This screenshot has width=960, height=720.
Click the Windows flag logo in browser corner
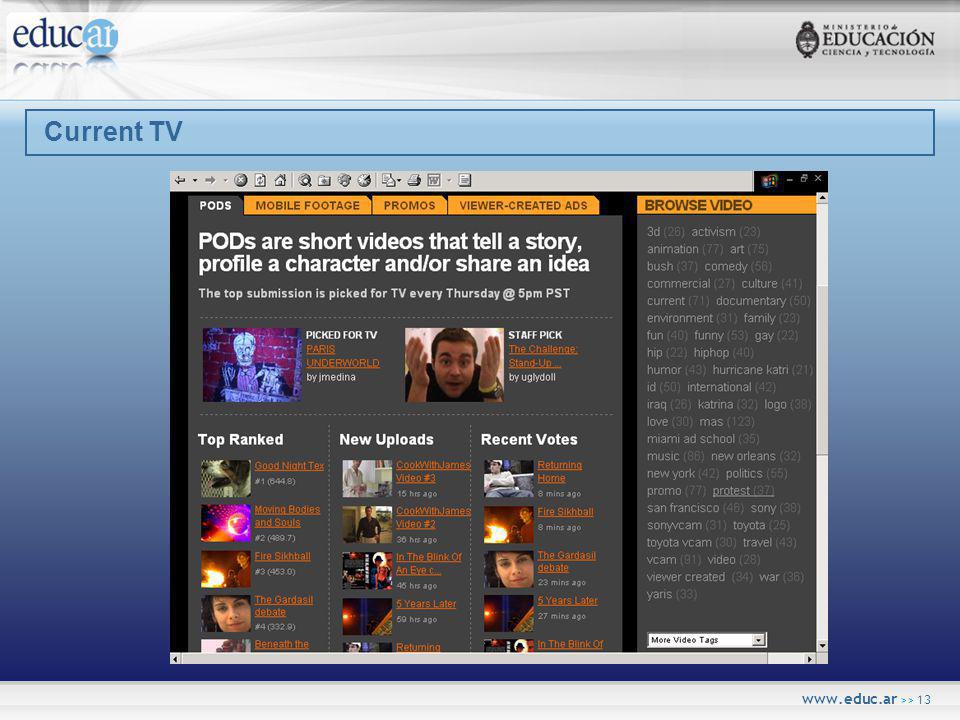tap(769, 181)
